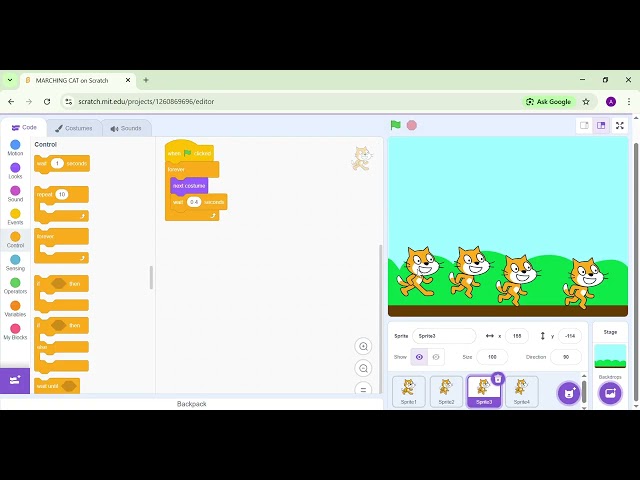Open the Backpack panel

tap(191, 404)
